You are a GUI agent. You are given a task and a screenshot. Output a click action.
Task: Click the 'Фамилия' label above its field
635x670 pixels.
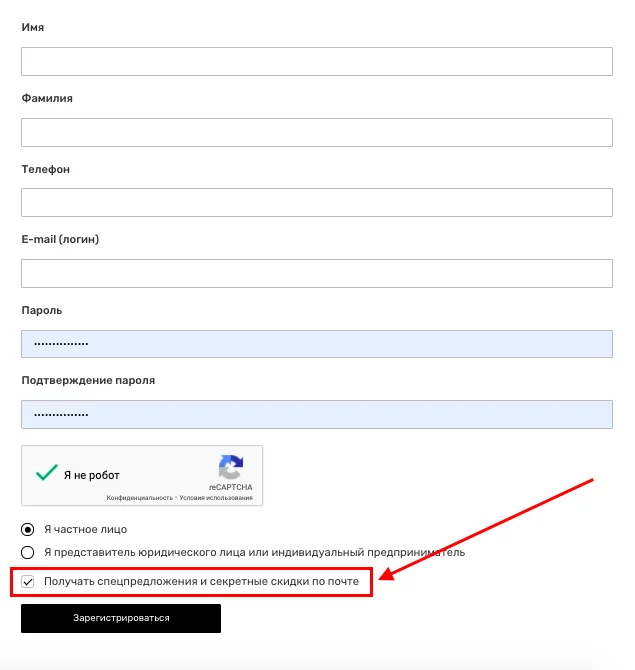click(47, 98)
